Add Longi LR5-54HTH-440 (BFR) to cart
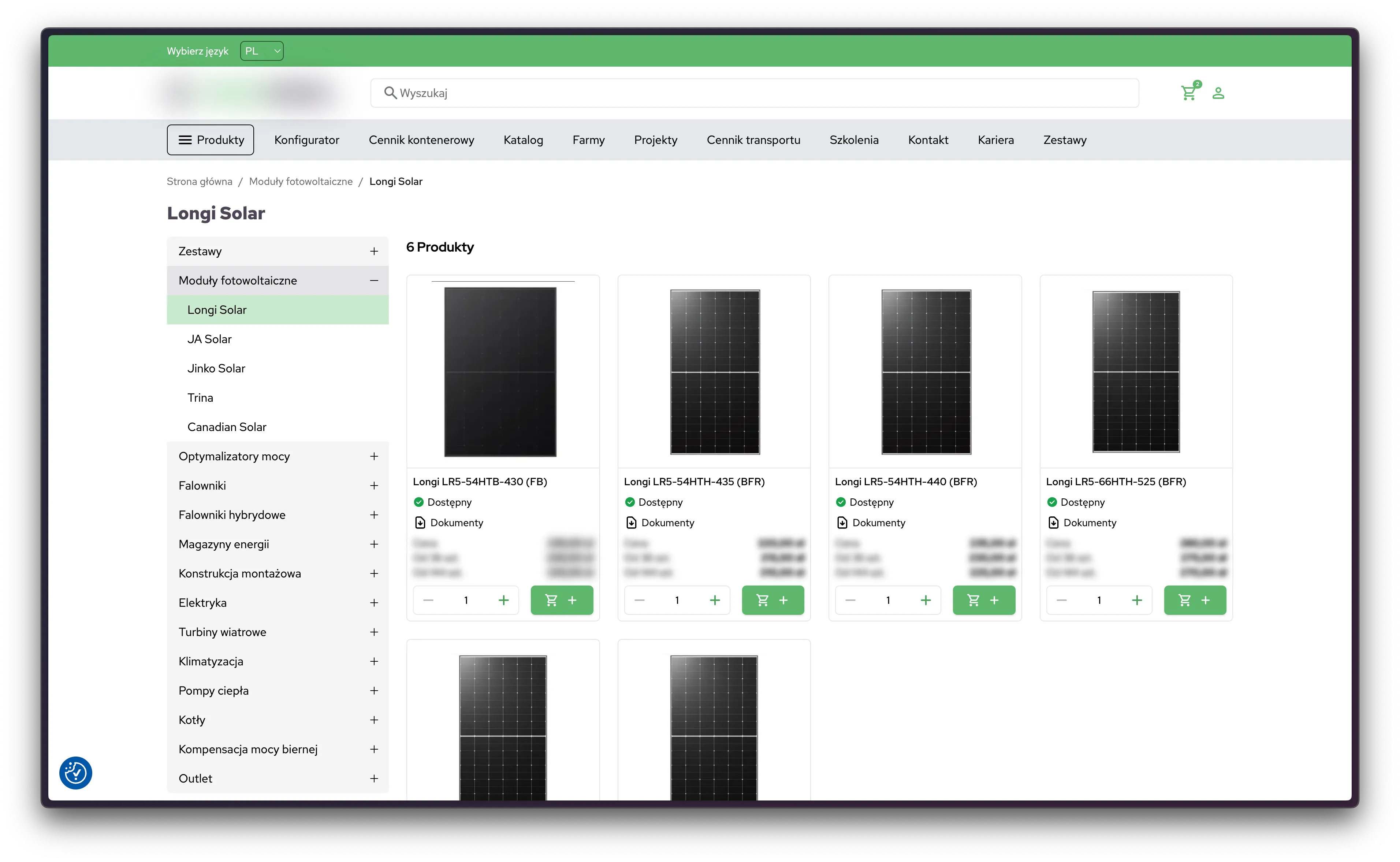This screenshot has width=1400, height=862. (x=984, y=600)
